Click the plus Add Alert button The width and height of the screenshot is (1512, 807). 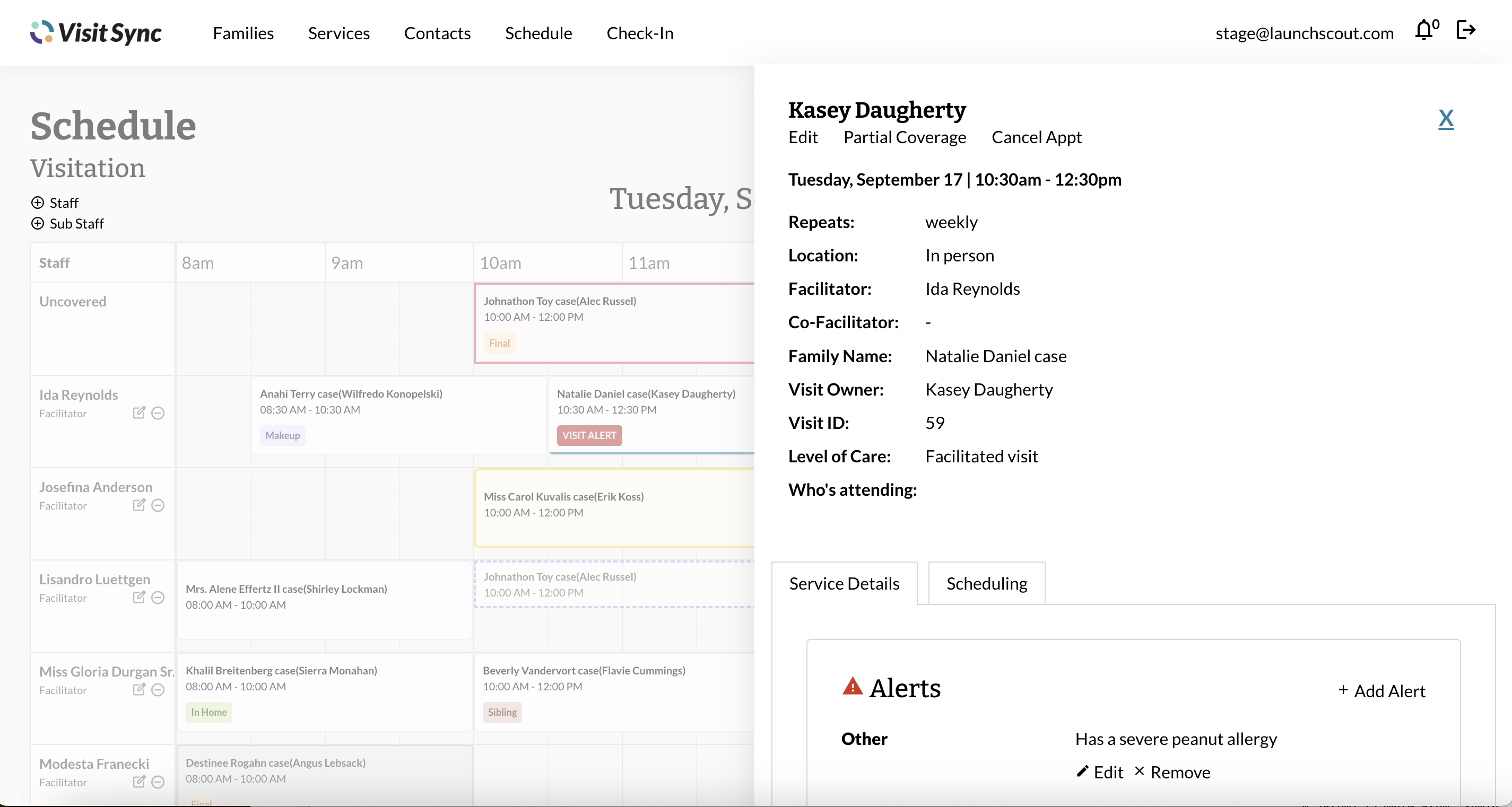[1381, 691]
